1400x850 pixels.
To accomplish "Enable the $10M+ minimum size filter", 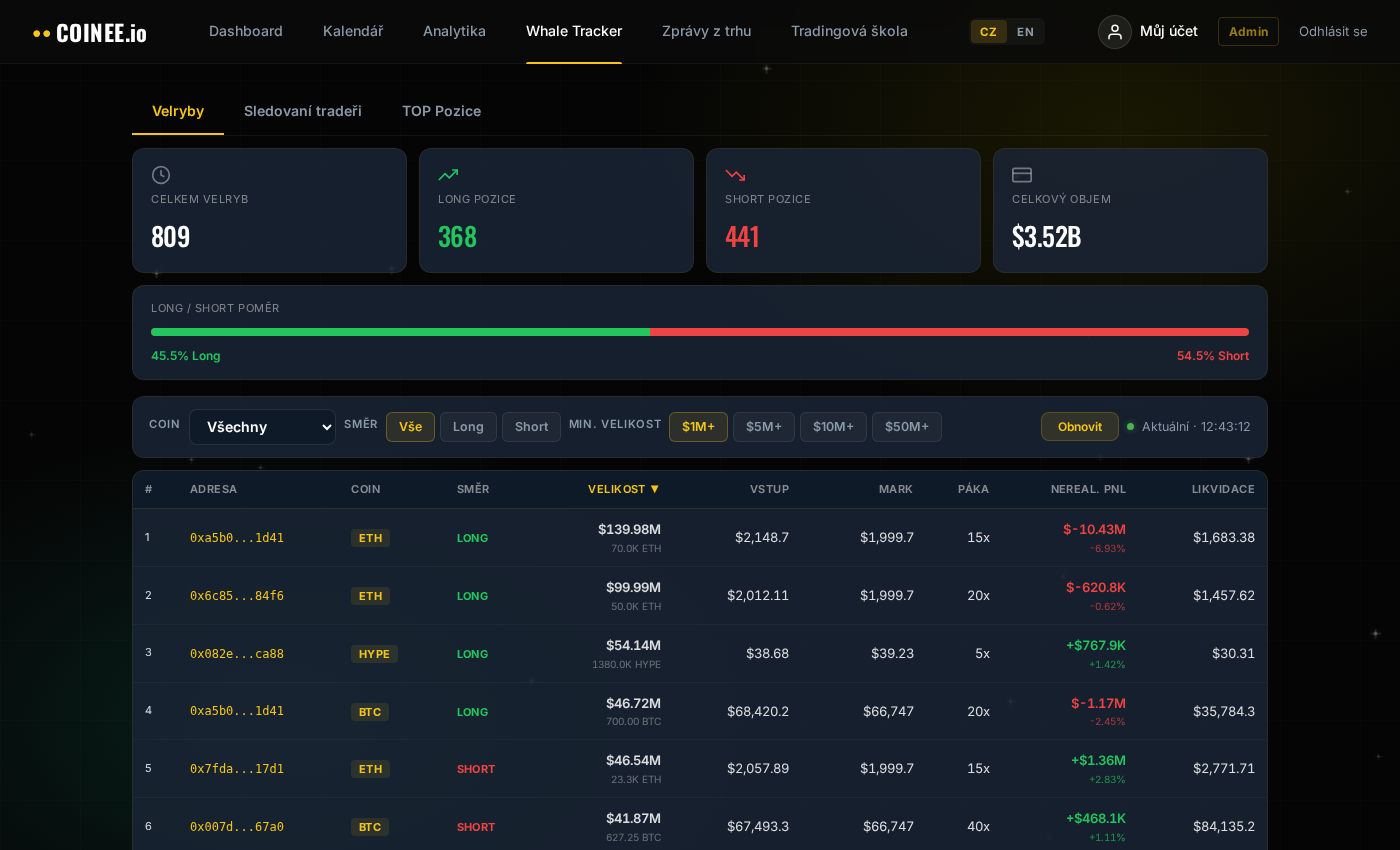I will pos(833,426).
